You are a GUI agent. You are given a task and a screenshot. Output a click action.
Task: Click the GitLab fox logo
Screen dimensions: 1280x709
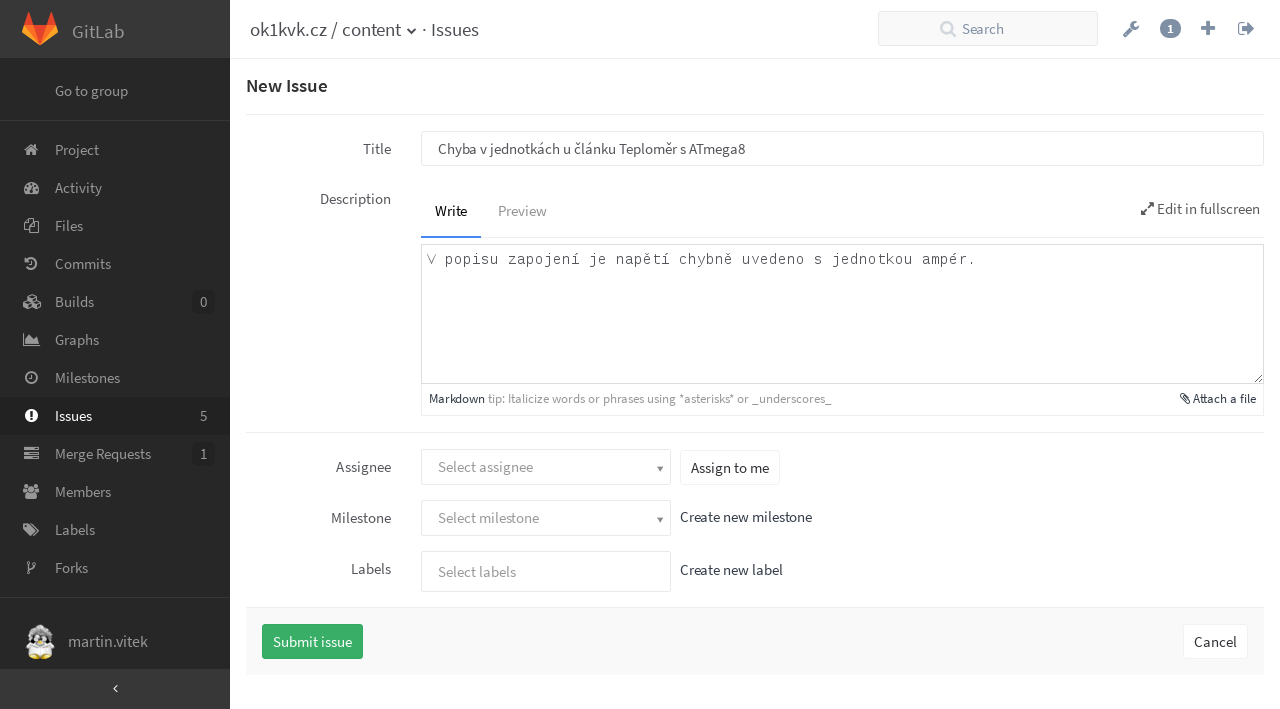40,29
